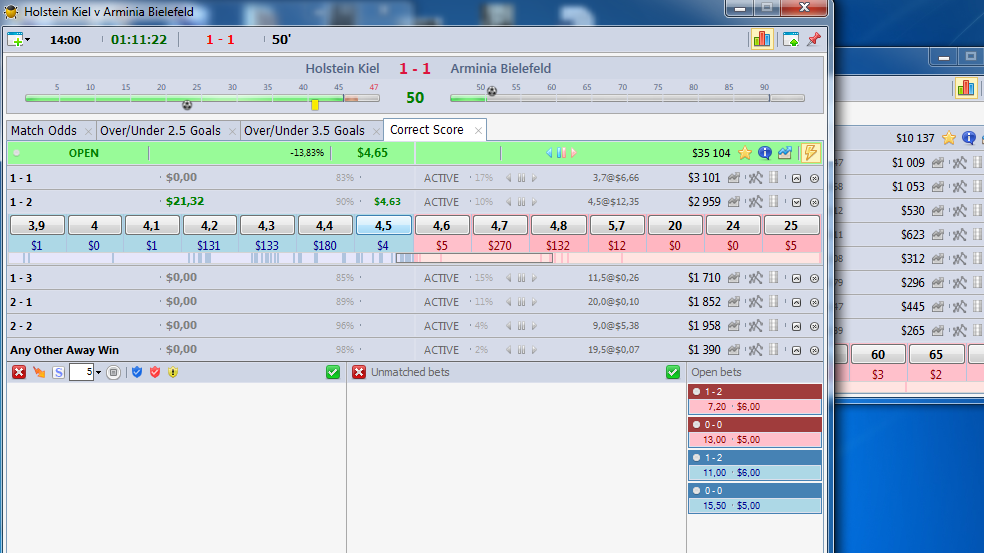Viewport: 984px width, 553px height.
Task: Open the tools icon on the 2 - 1 row
Action: coord(755,302)
